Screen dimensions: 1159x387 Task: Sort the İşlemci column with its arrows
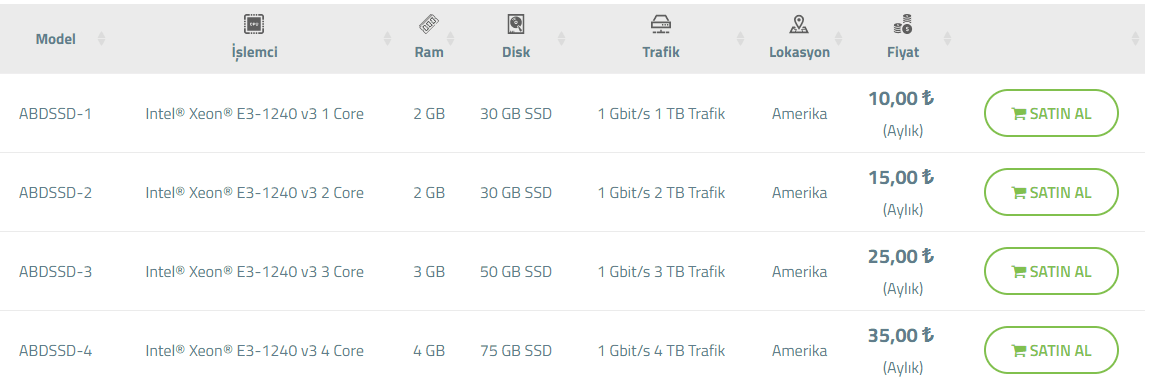coord(387,39)
